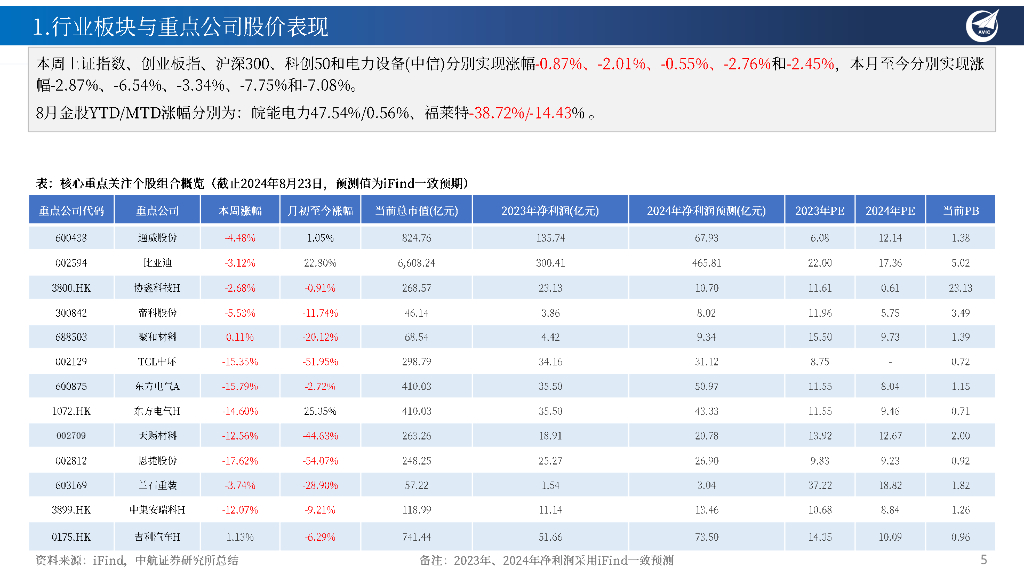Image resolution: width=1024 pixels, height=576 pixels.
Task: Click company name '恩捷股份'
Action: pyautogui.click(x=157, y=460)
